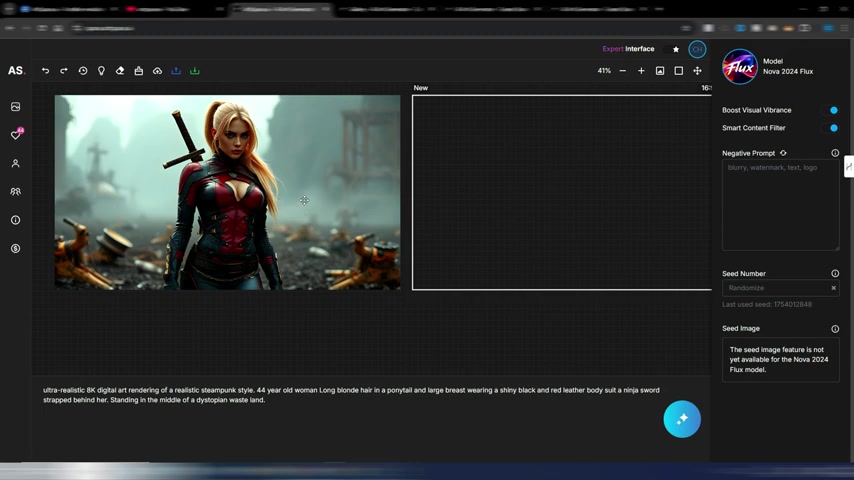
Task: Open the single person profile icon
Action: (15, 163)
